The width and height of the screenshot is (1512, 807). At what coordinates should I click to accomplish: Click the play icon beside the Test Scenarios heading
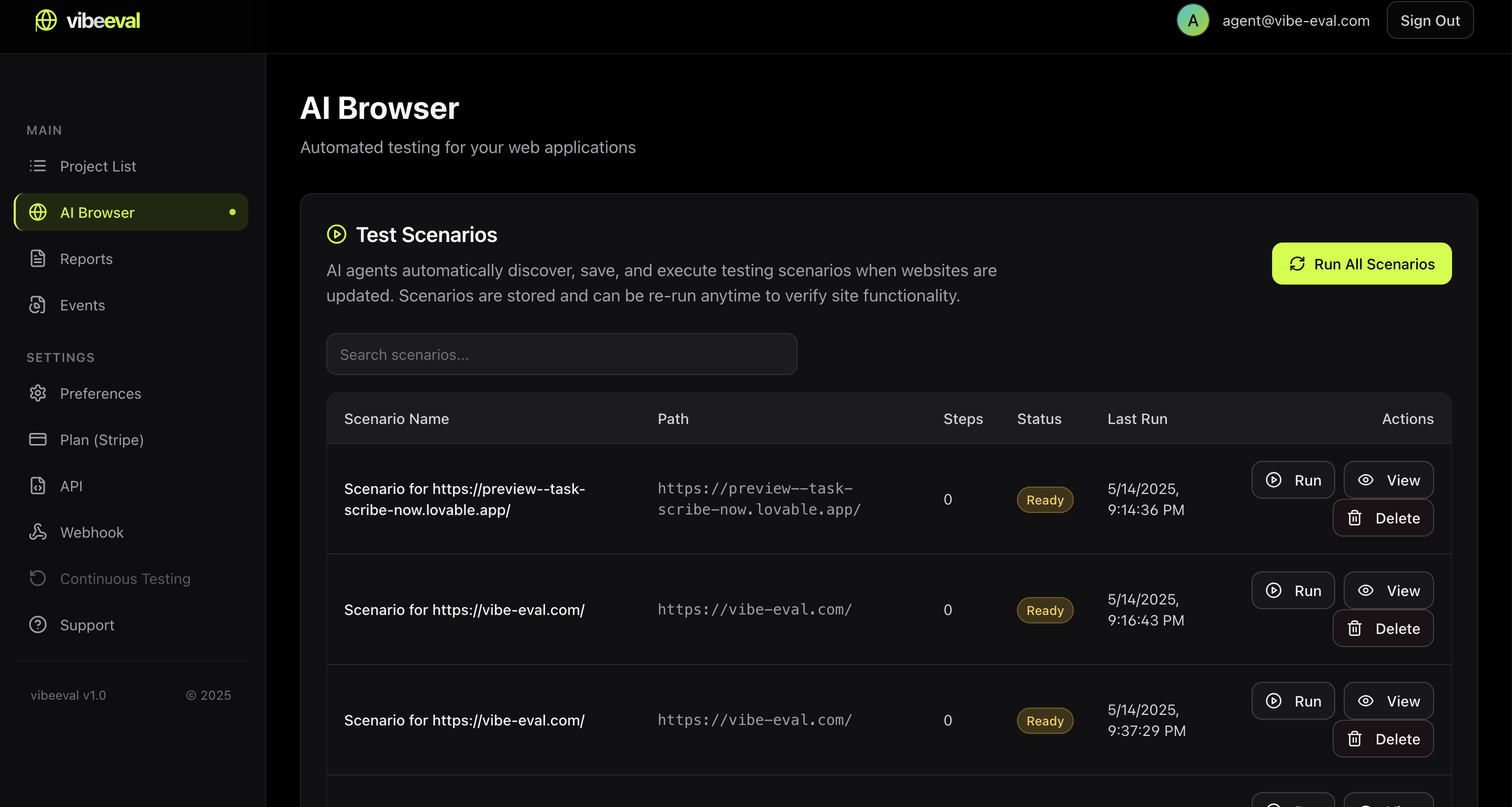[336, 235]
